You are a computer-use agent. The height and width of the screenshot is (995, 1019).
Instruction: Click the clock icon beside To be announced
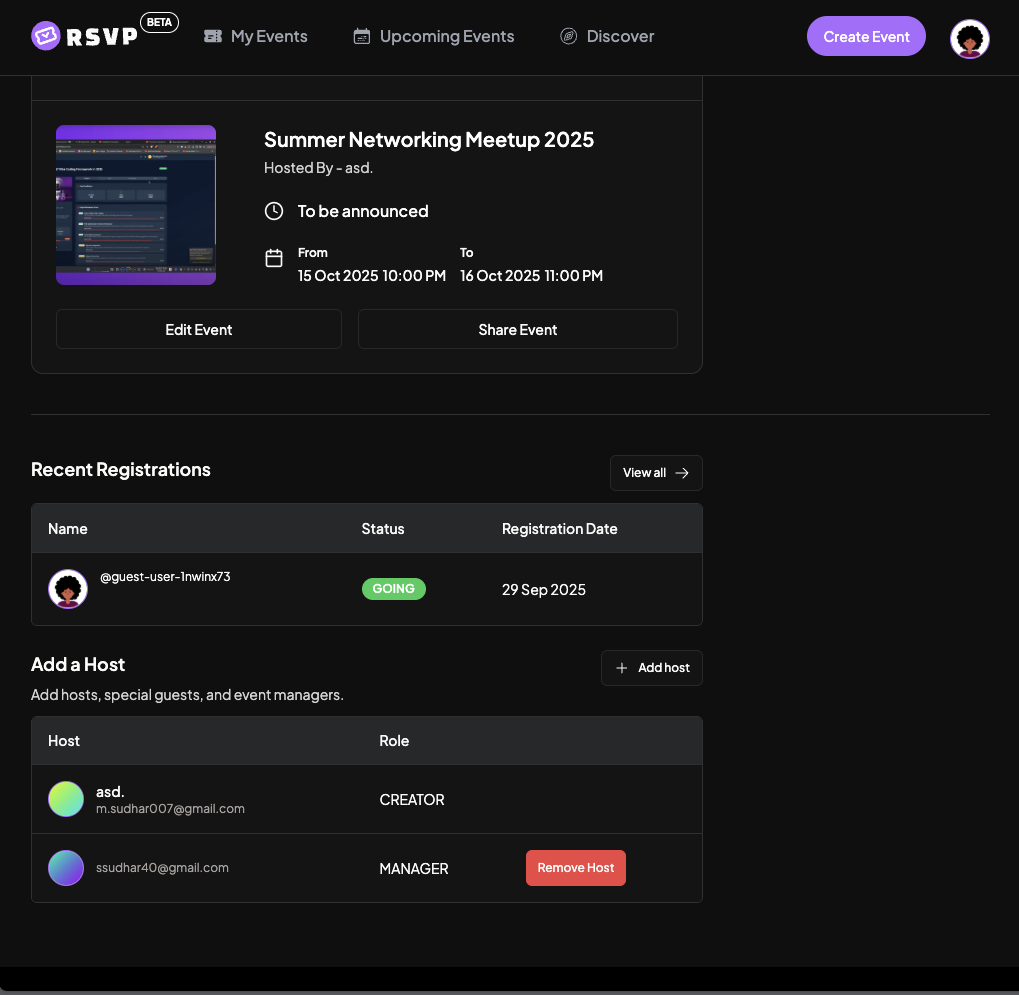[x=273, y=211]
